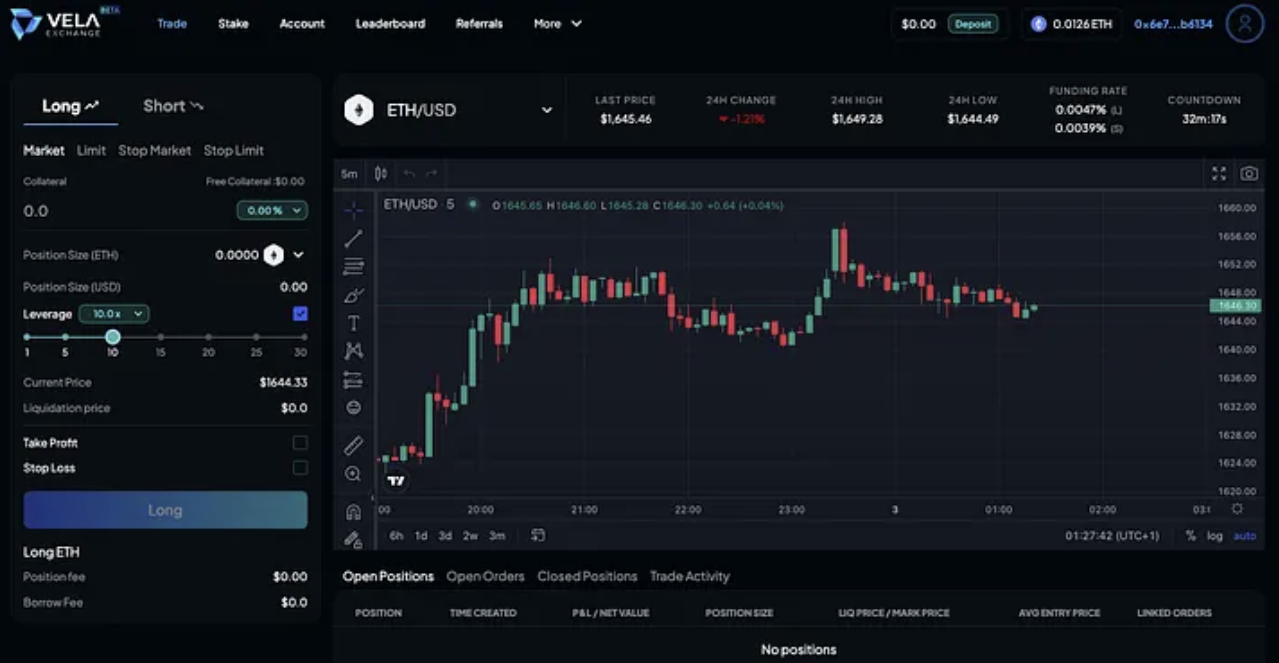Select the Stop Market order type
The width and height of the screenshot is (1279, 663).
point(154,151)
